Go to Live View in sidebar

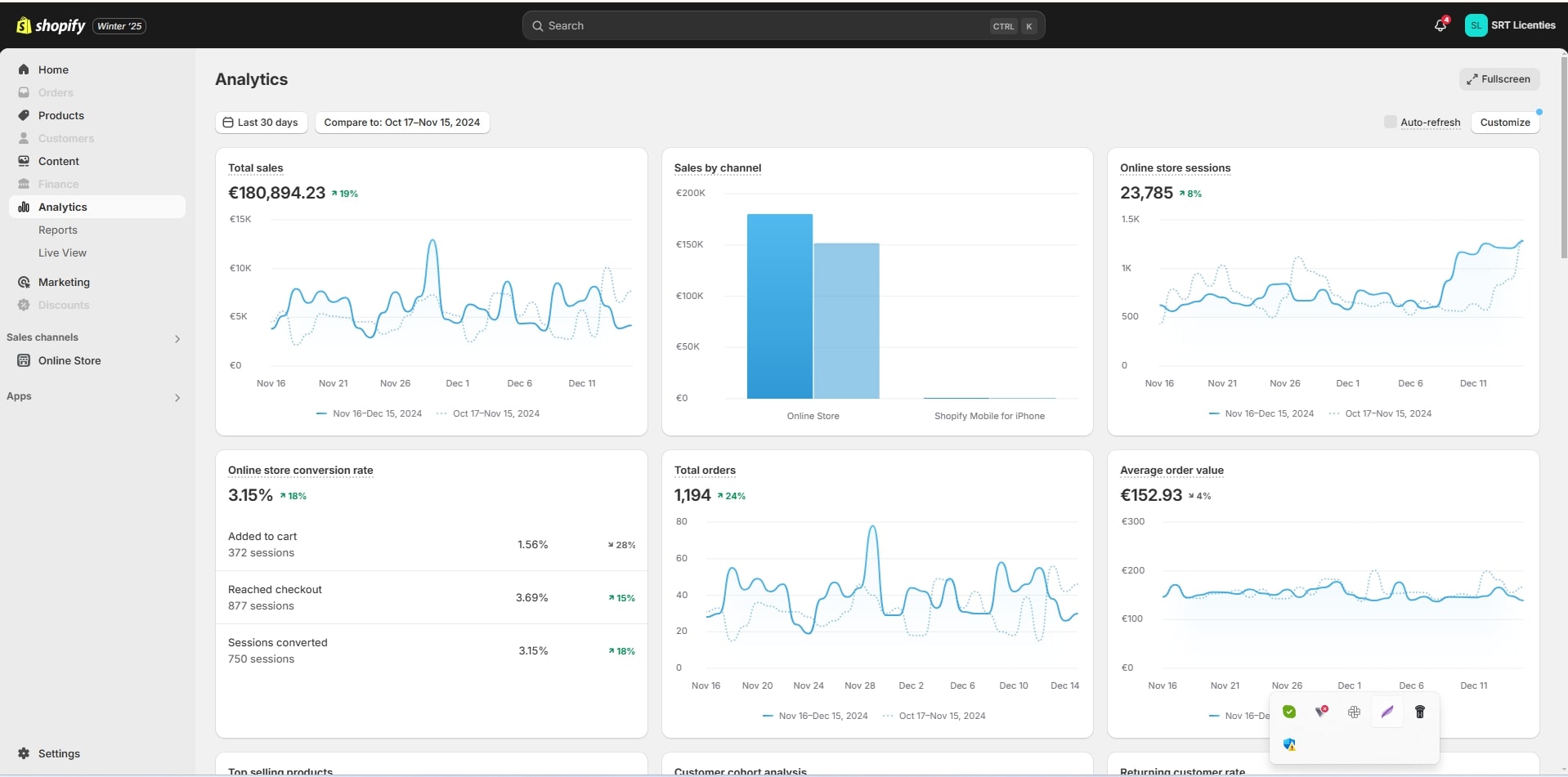[62, 252]
